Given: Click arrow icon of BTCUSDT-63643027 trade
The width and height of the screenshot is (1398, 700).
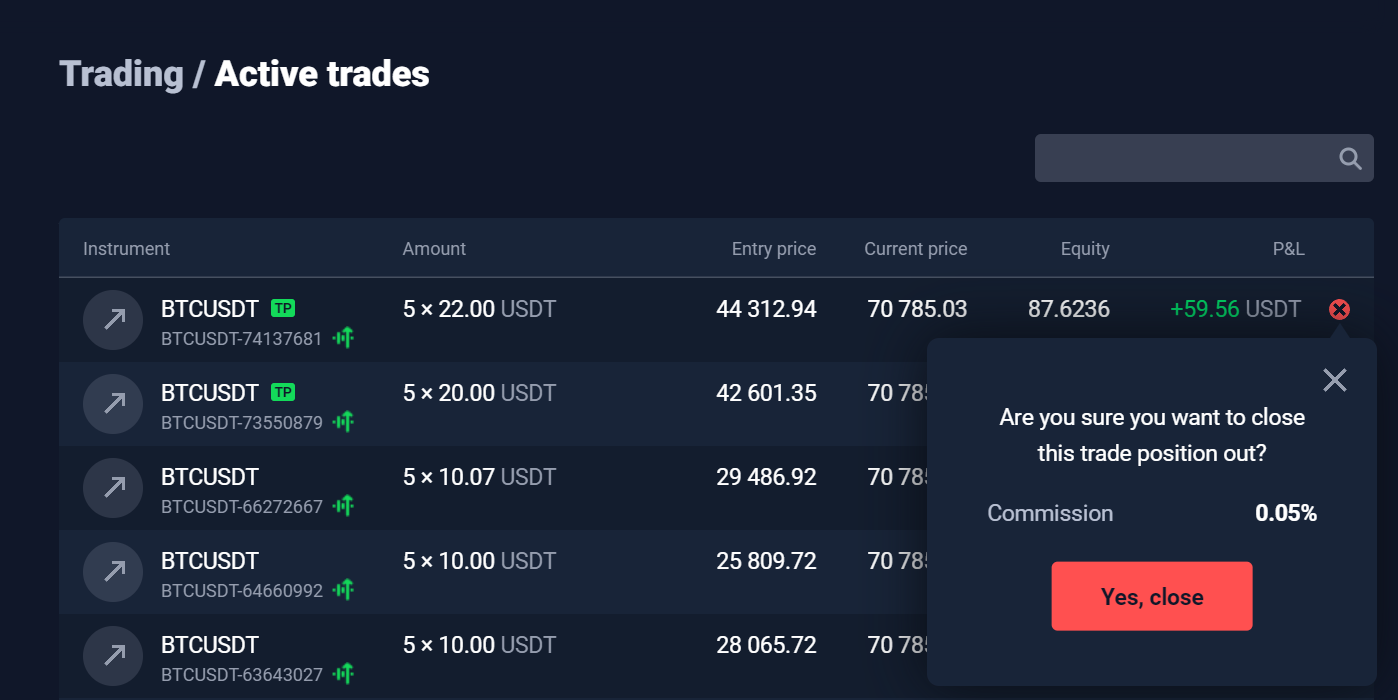Looking at the screenshot, I should click(114, 656).
